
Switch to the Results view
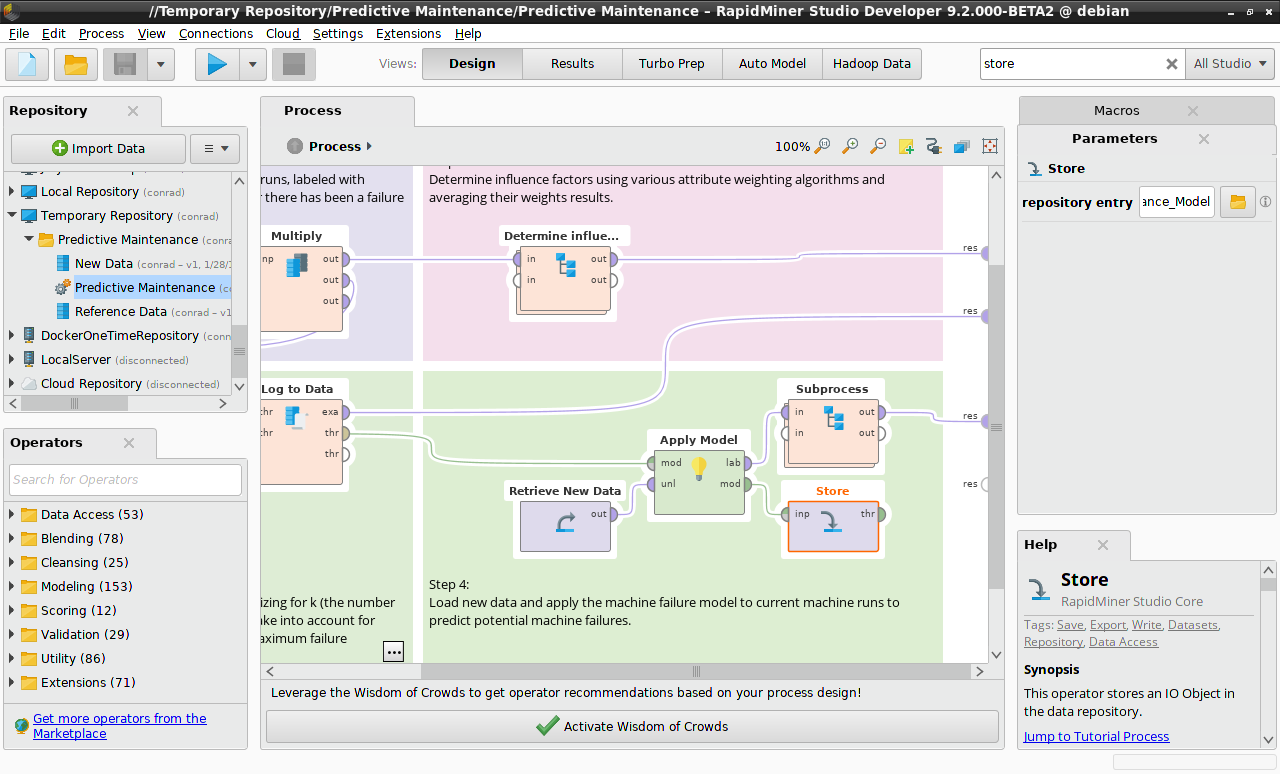tap(572, 64)
